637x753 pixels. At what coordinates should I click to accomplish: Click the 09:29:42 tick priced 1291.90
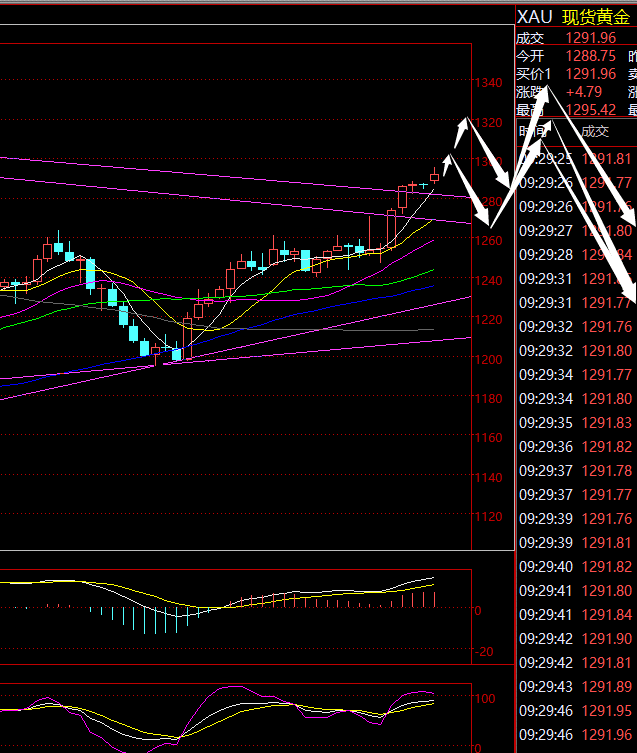pos(576,639)
